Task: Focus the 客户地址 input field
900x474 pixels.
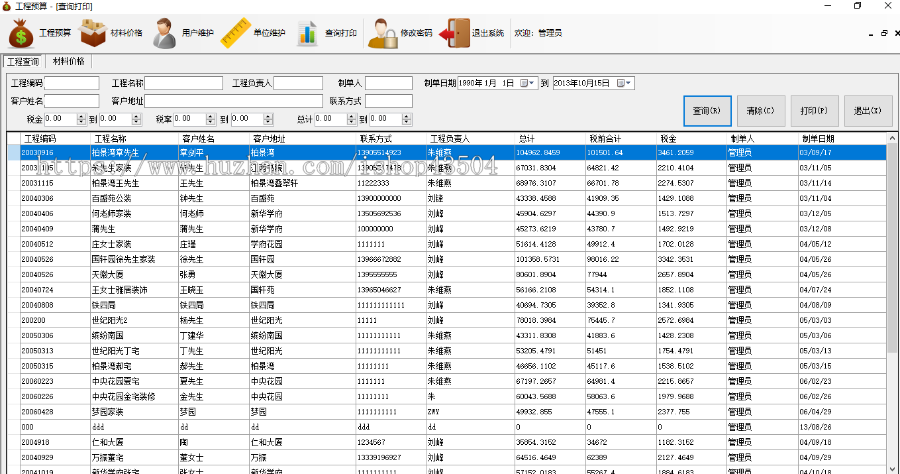Action: 234,101
